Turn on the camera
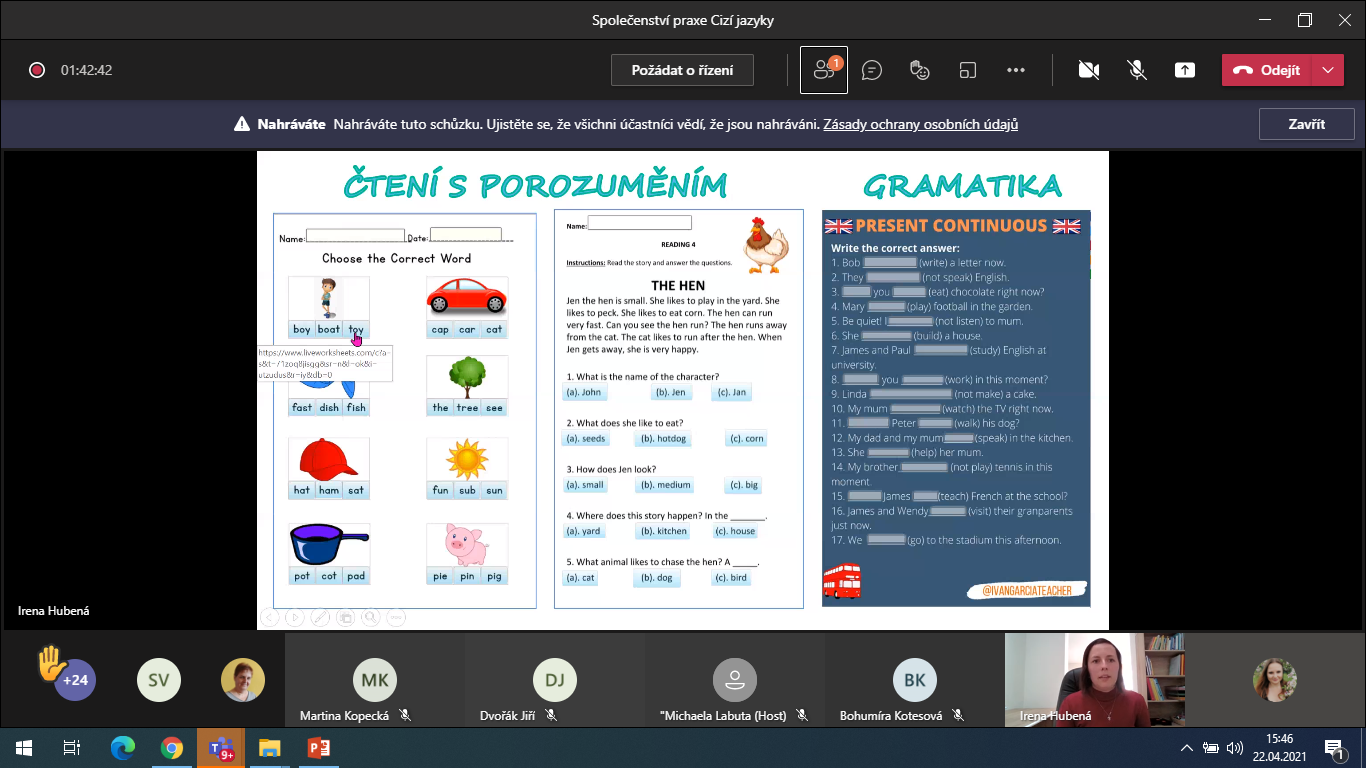 click(x=1089, y=70)
